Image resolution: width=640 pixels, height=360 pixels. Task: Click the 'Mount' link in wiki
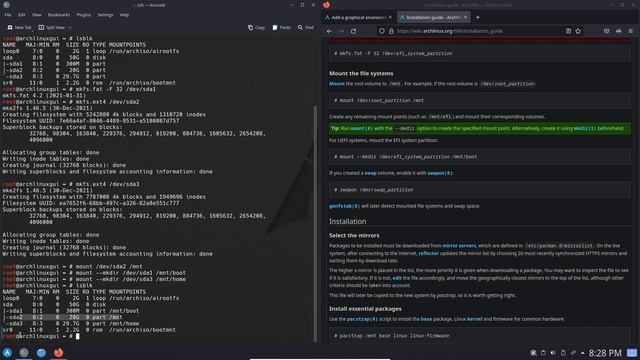pos(337,84)
